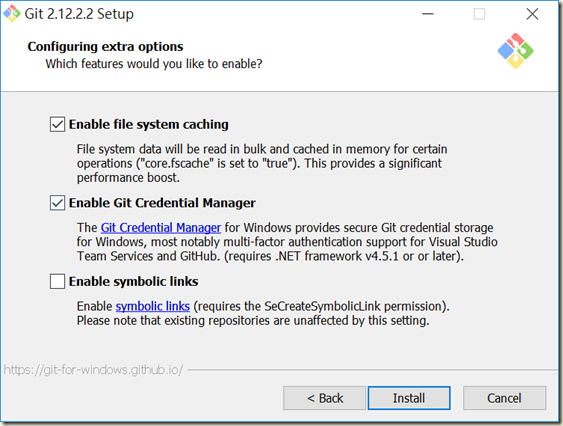Click the Enable Git Credential Manager label

162,203
